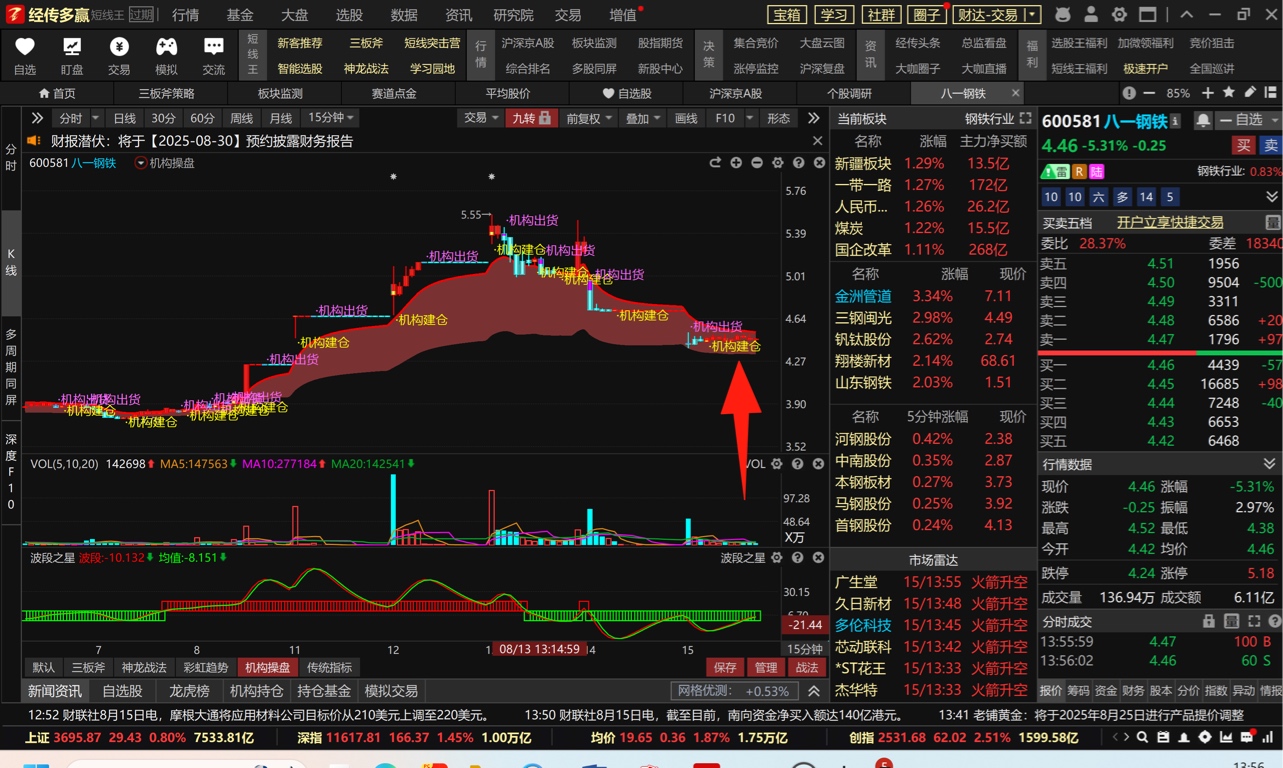This screenshot has width=1283, height=768.
Task: Click the exclamation info icon beside zoom
Action: (1129, 93)
